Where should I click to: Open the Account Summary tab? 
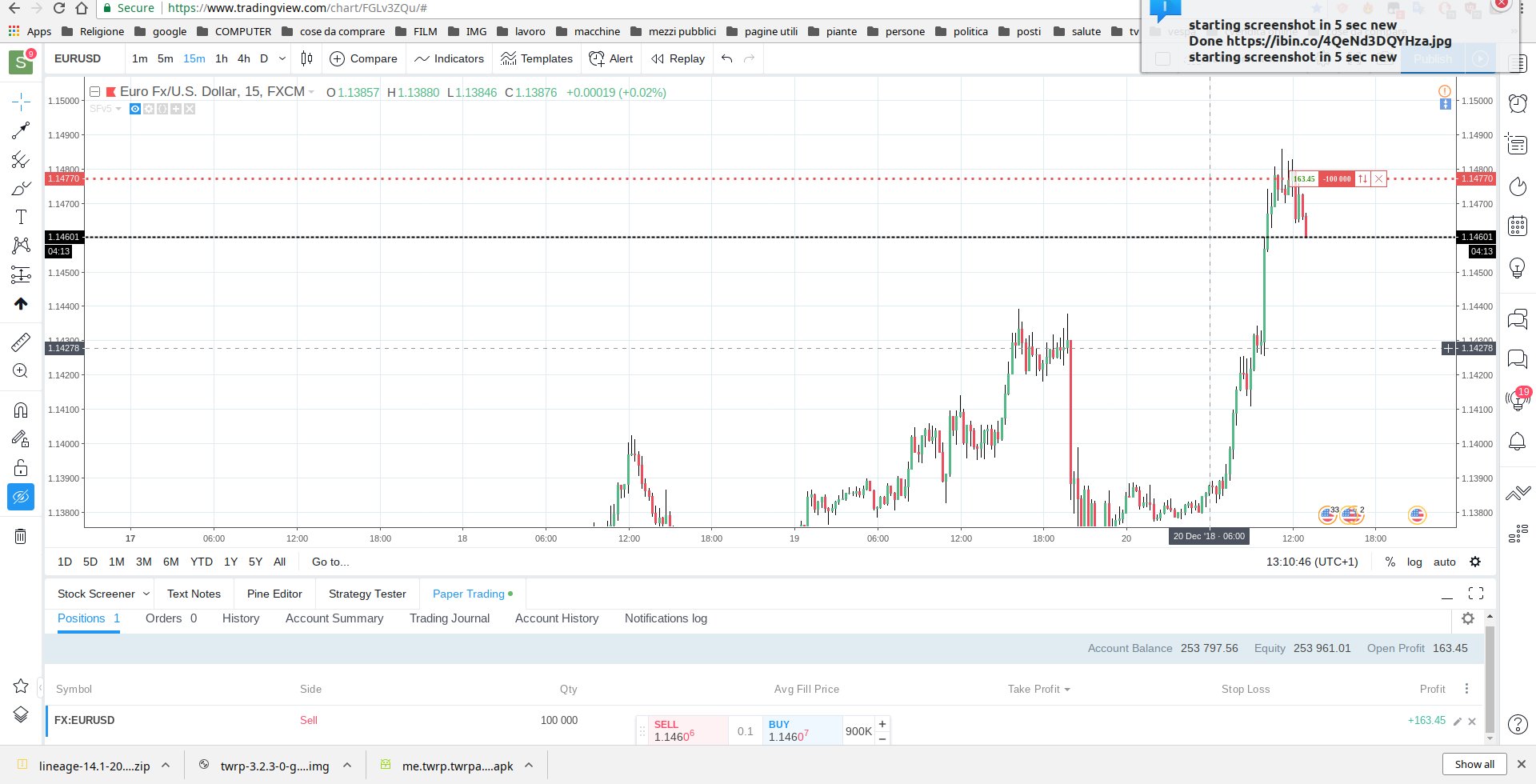pos(334,618)
